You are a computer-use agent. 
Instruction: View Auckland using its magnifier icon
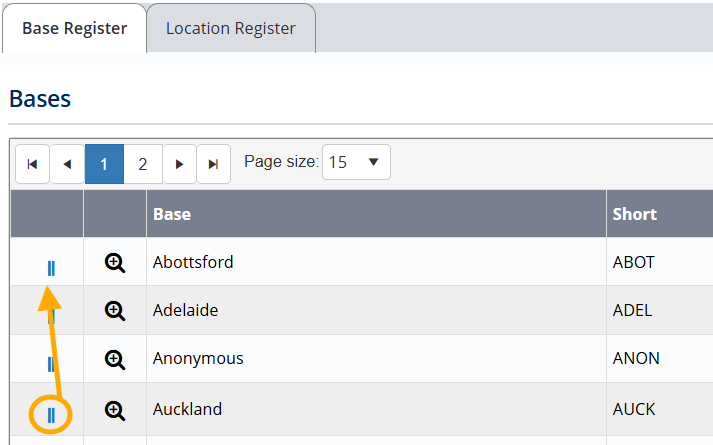tap(115, 410)
